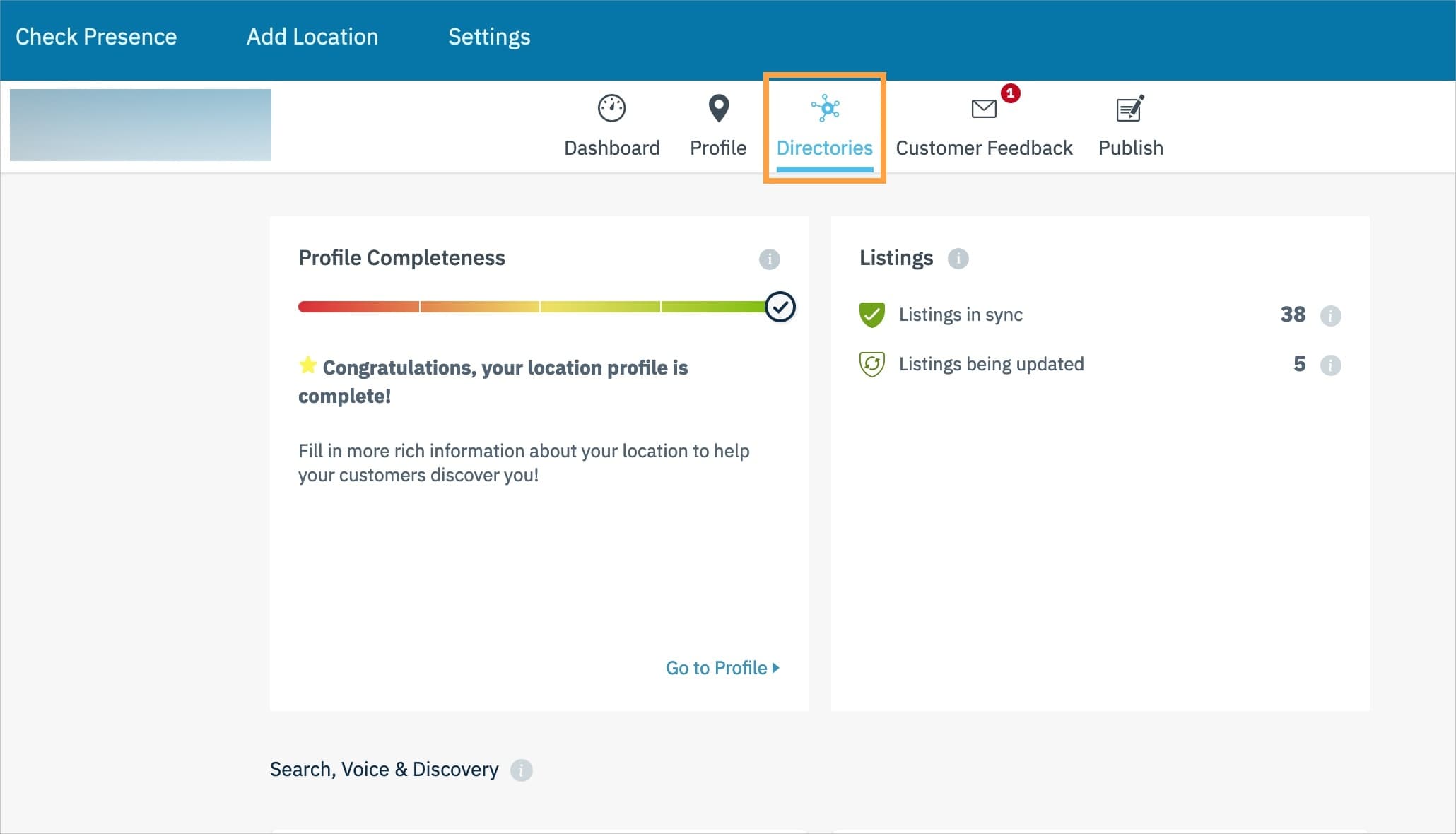
Task: Click the green segment of completeness bar
Action: 713,307
